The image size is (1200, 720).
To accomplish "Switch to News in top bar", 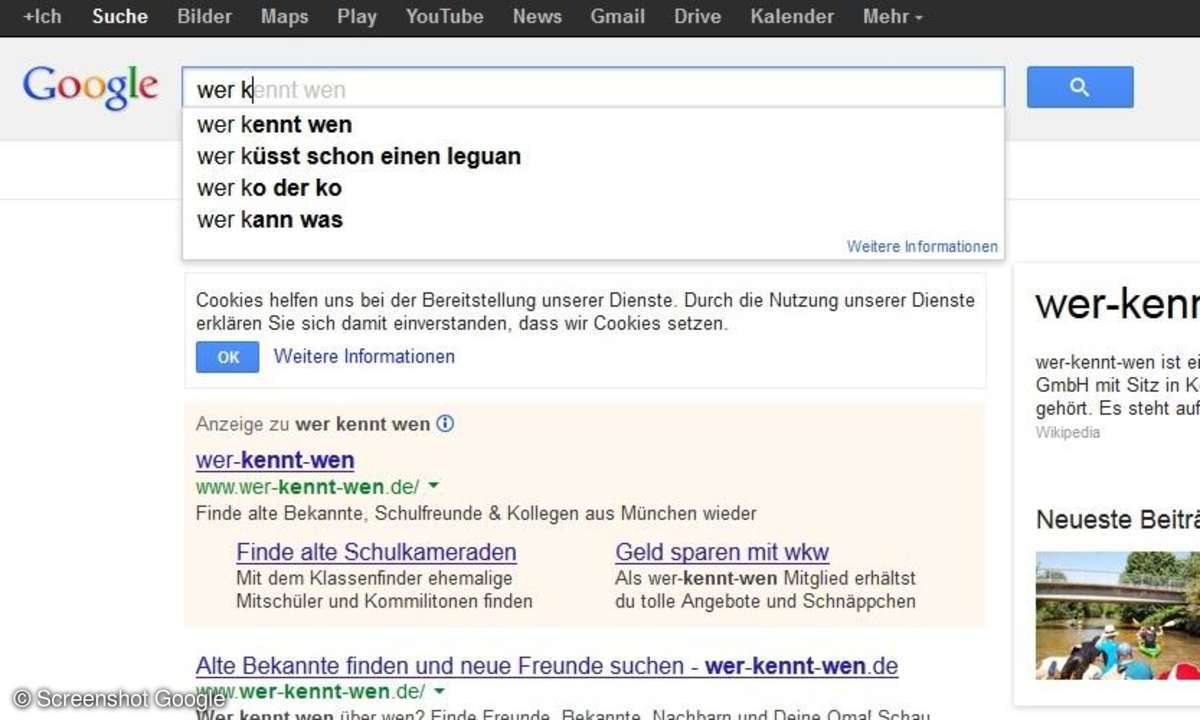I will 537,17.
